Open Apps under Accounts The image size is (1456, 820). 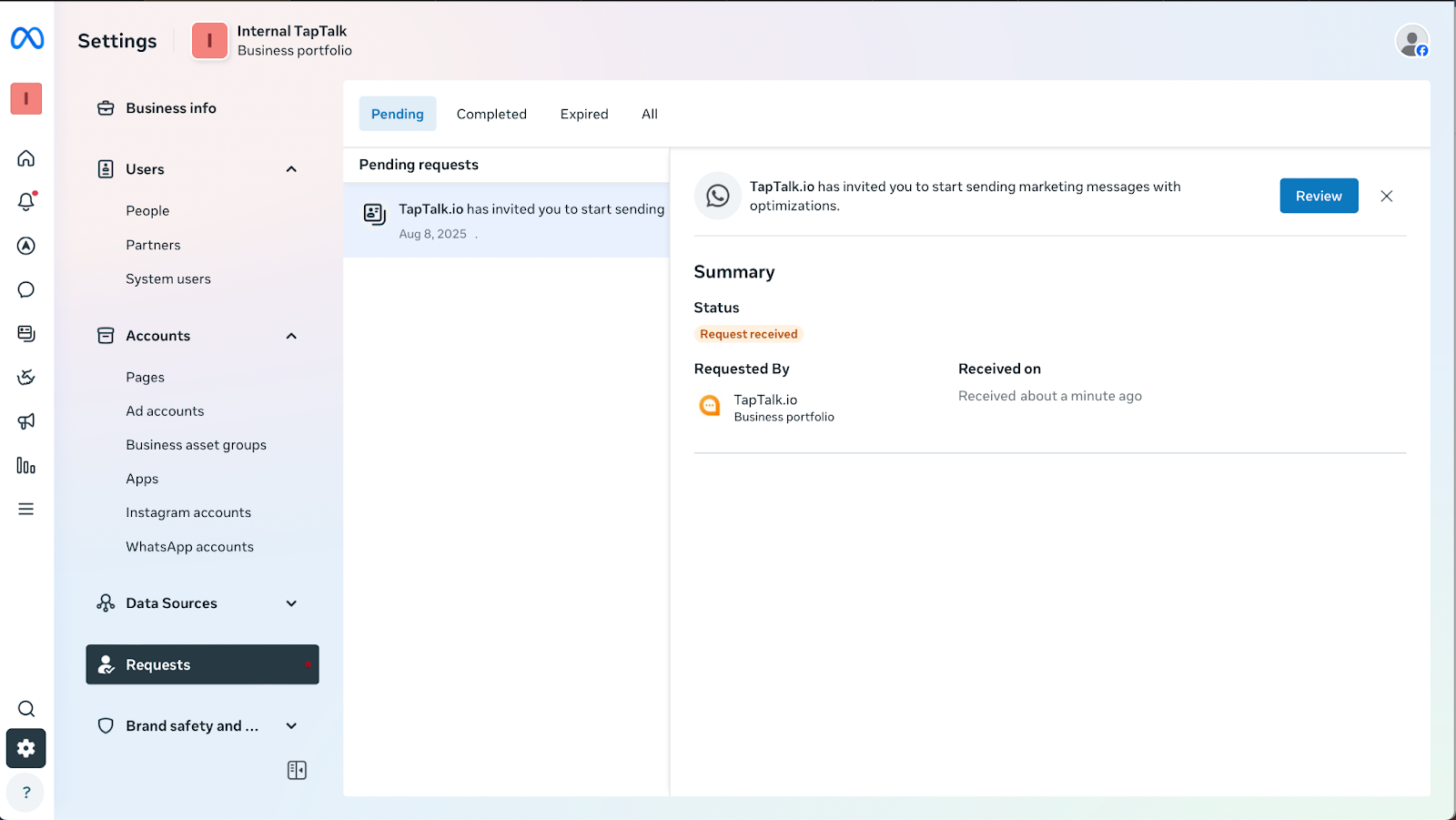(142, 479)
